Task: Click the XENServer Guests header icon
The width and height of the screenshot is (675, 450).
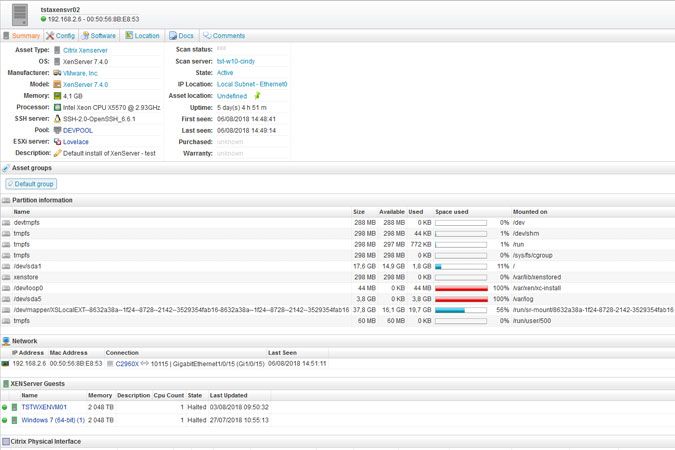Action: pyautogui.click(x=6, y=384)
